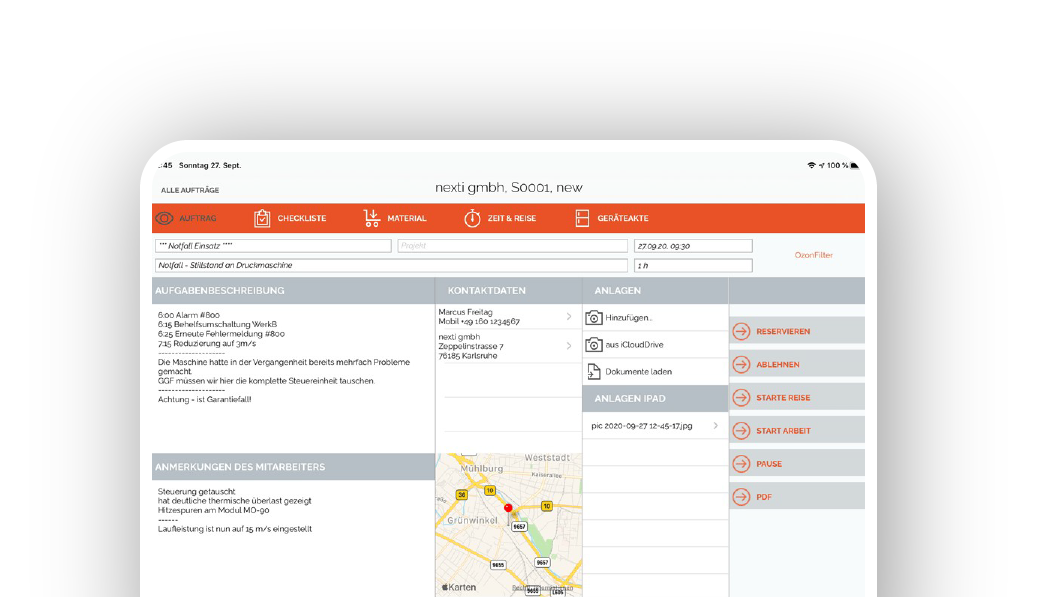Select Hinzufügen attachment option text

tap(628, 318)
